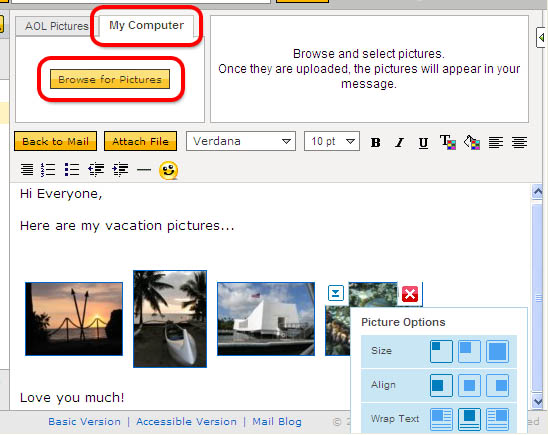Open the Accessible Version link
548x435 pixels.
186,422
